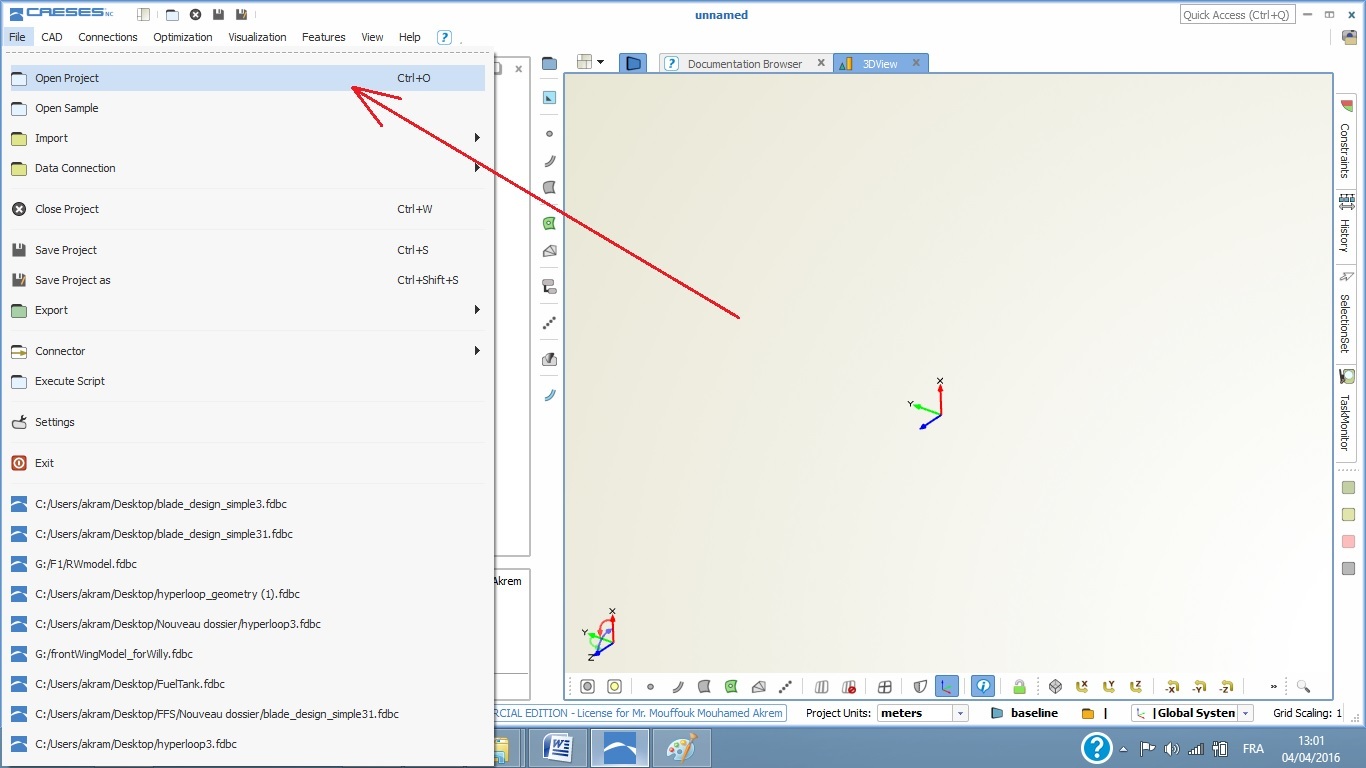Image resolution: width=1366 pixels, height=768 pixels.
Task: Select the wireframe solid tool in the vertical toolbar
Action: click(549, 251)
